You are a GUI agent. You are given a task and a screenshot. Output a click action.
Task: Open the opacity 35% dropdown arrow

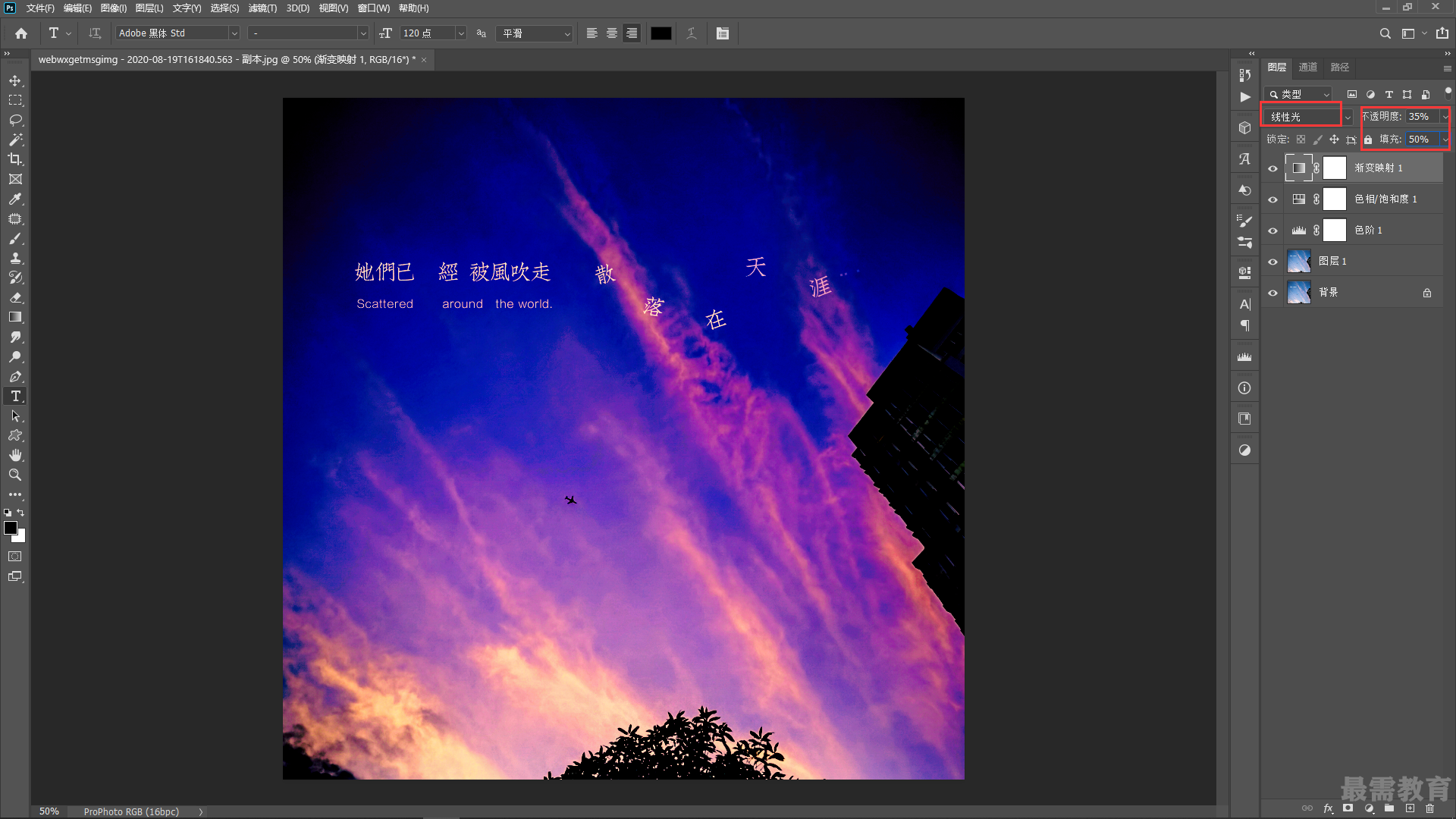1445,117
